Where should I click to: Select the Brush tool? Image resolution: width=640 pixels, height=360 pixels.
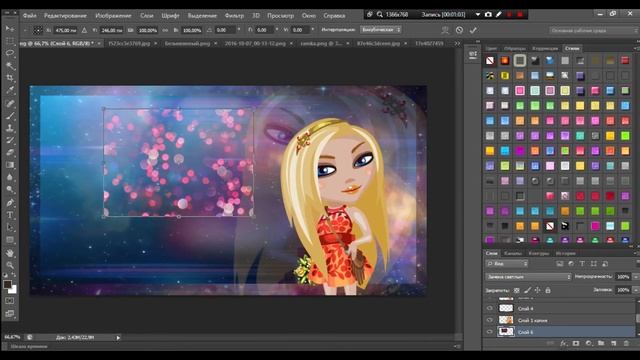(10, 116)
